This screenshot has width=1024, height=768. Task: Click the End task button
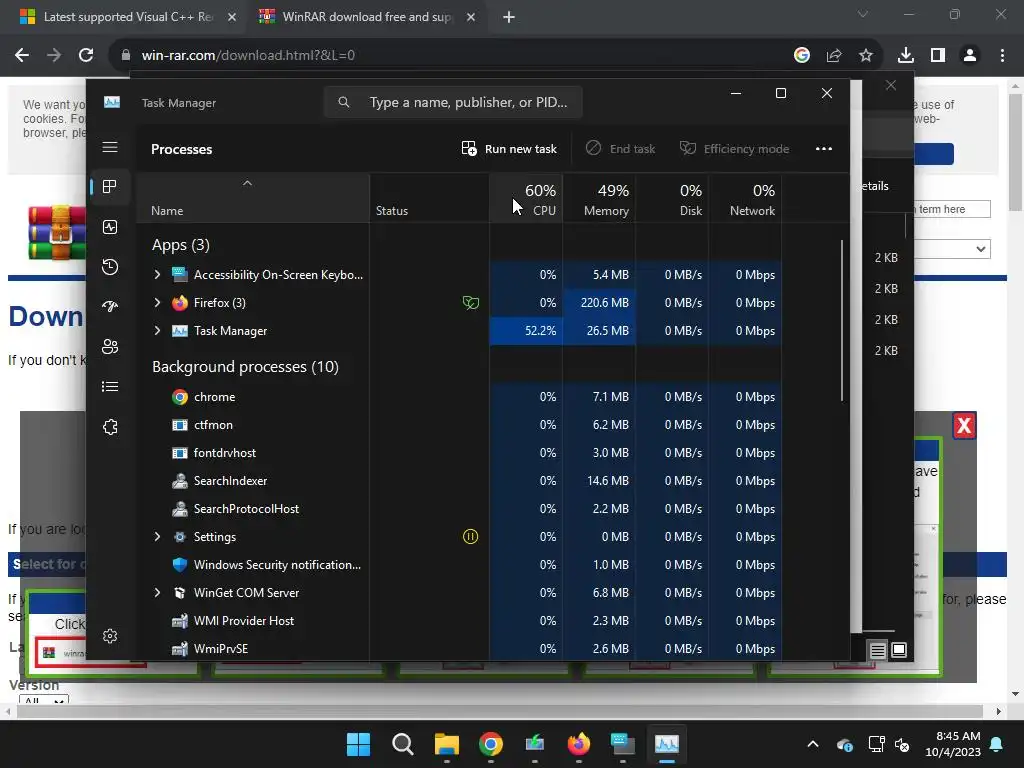coord(620,149)
